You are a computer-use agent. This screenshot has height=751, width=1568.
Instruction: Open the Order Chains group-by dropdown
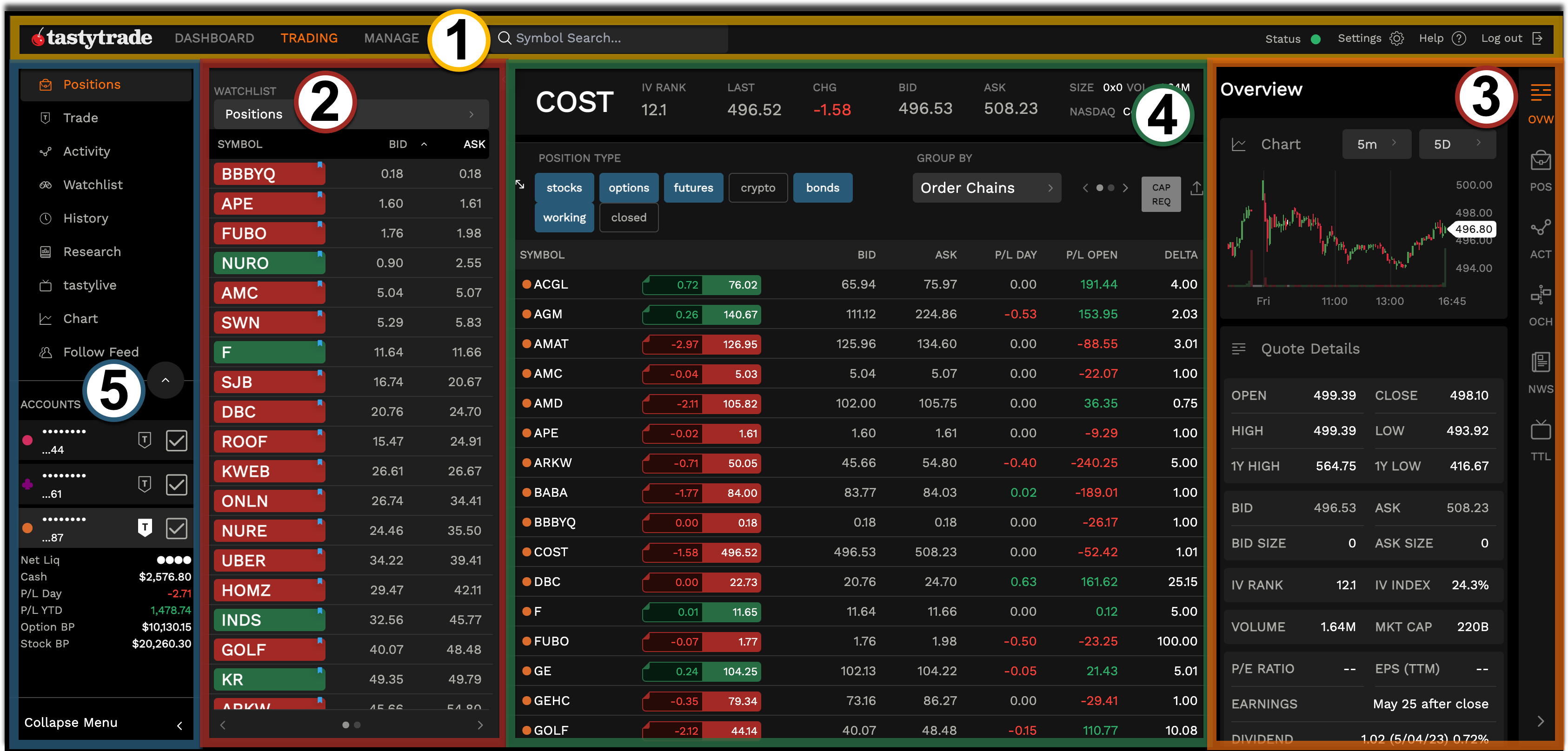point(986,188)
